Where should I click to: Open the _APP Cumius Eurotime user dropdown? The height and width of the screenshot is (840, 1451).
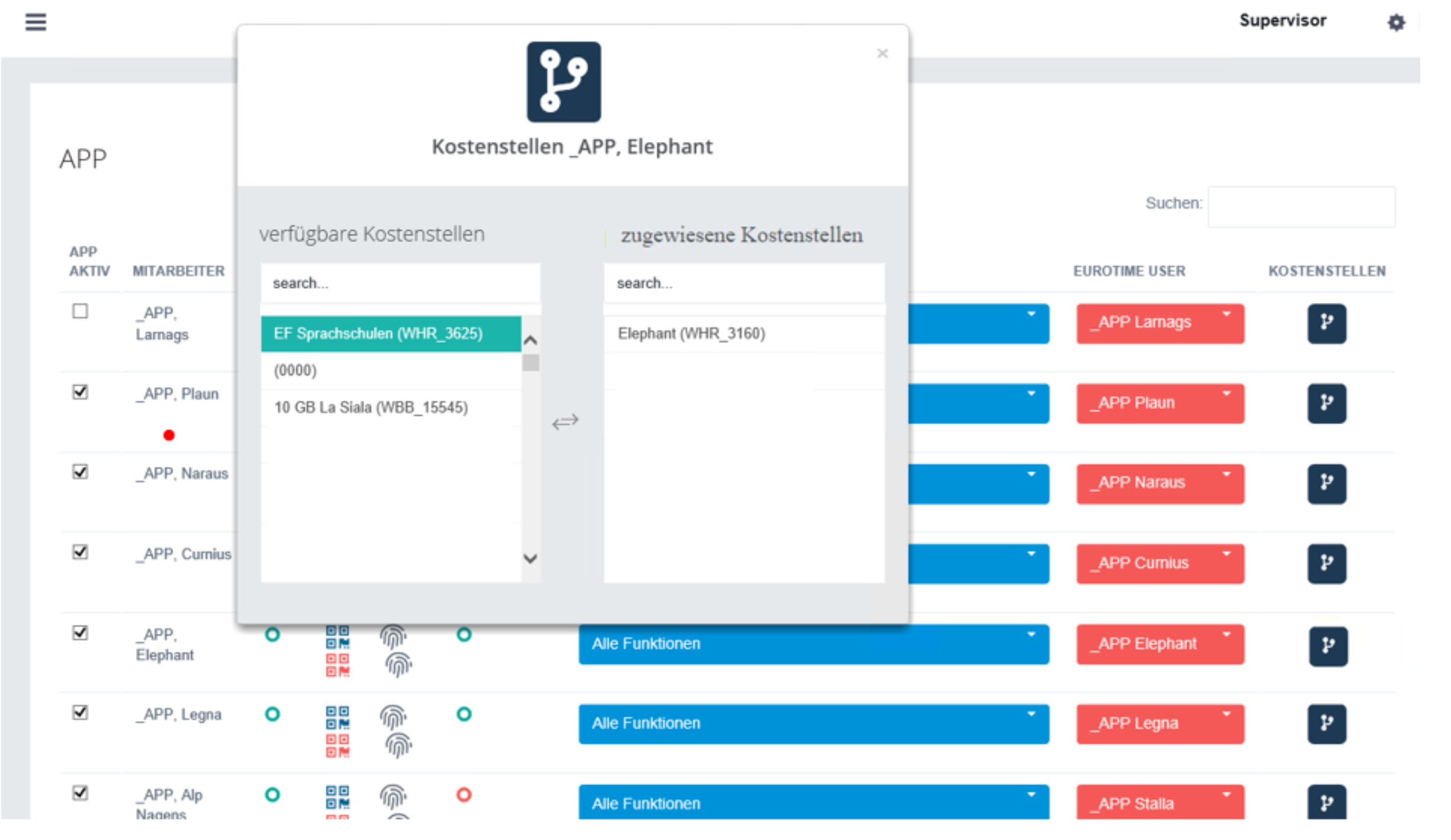tap(1160, 563)
